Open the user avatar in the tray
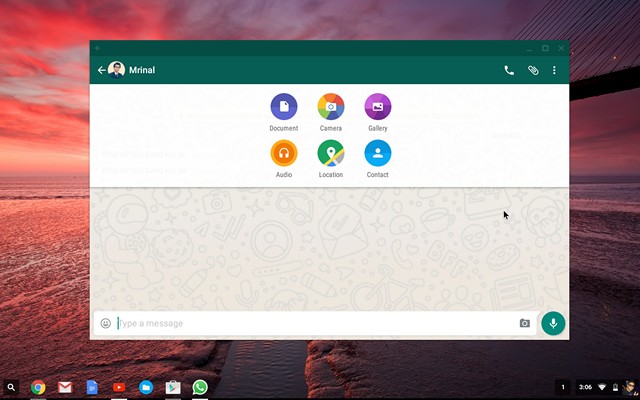The height and width of the screenshot is (400, 640). coord(630,387)
